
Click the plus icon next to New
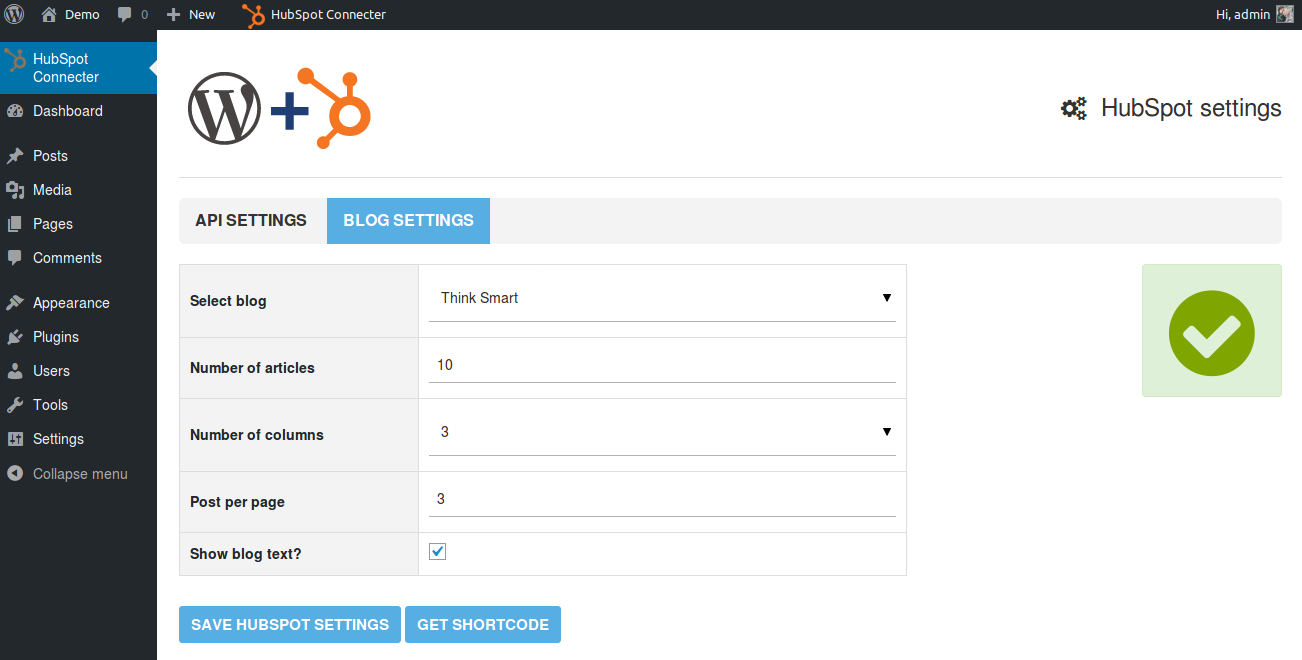coord(173,14)
